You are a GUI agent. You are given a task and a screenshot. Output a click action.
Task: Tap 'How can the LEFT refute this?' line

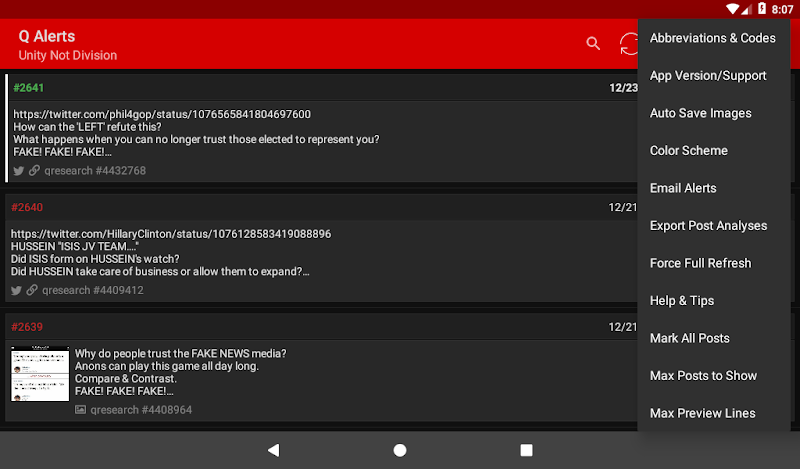[87, 127]
